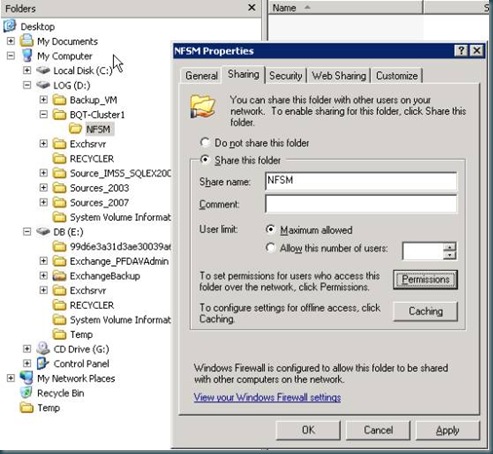493x454 pixels.
Task: Confirm with the OK button
Action: coord(308,430)
